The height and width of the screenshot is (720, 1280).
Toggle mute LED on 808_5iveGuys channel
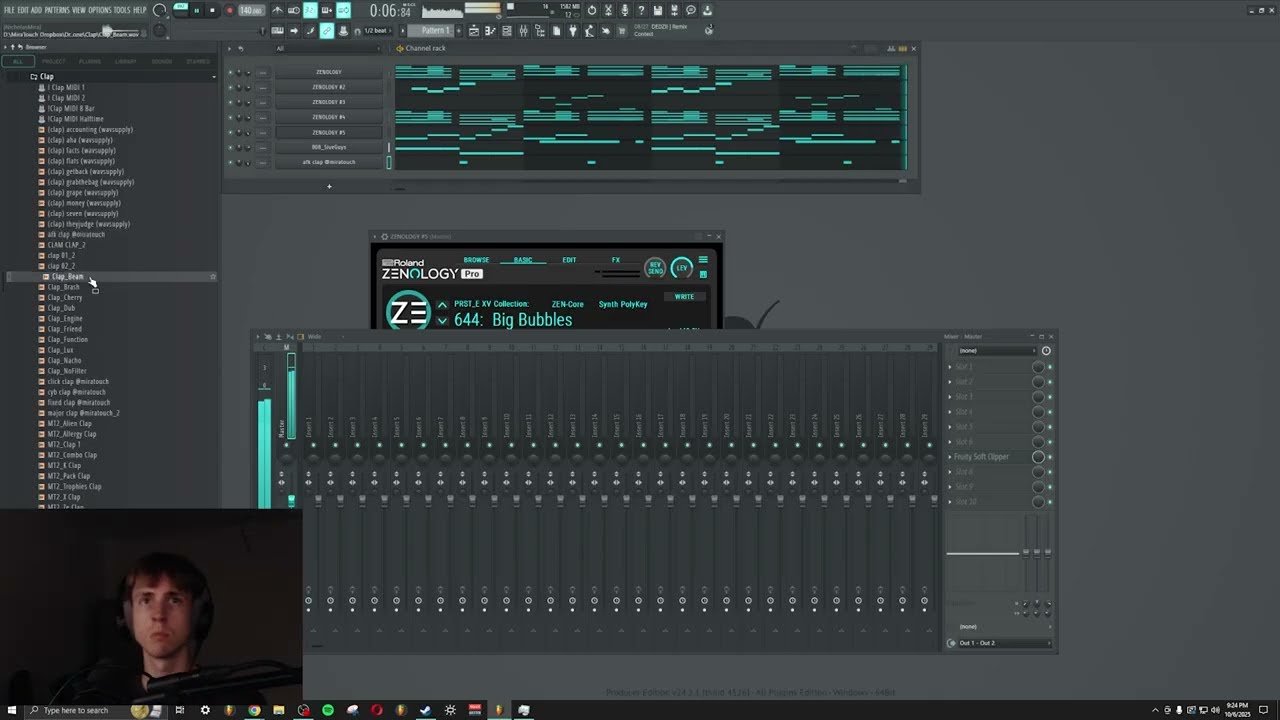[230, 147]
